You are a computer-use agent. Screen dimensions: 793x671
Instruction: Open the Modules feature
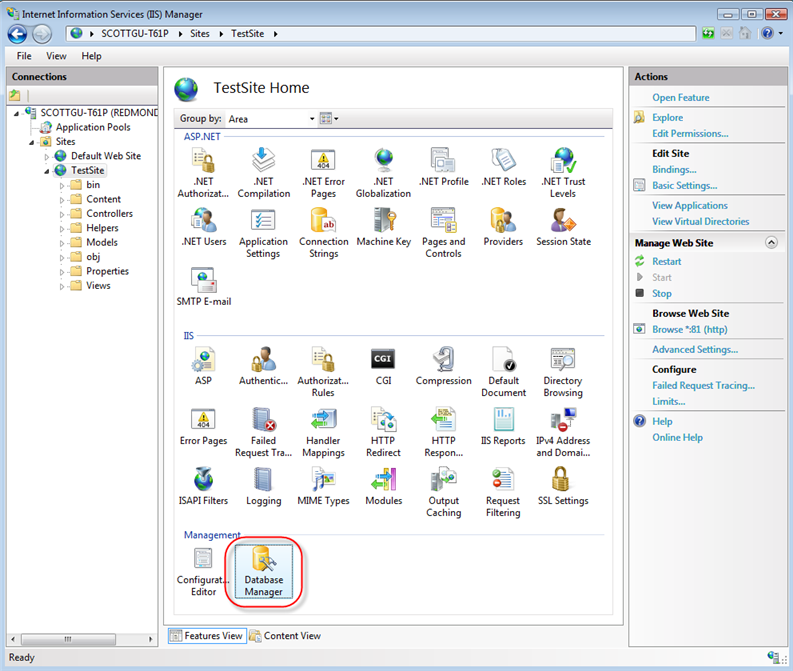383,486
